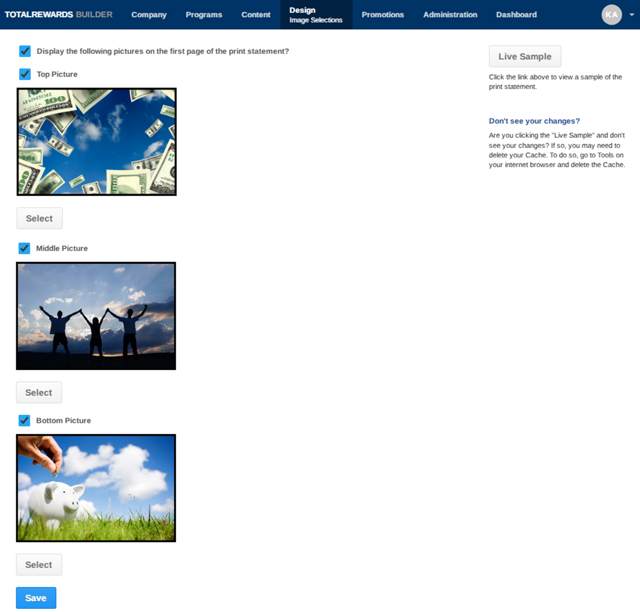Open the Live Sample preview
640x612 pixels.
525,56
